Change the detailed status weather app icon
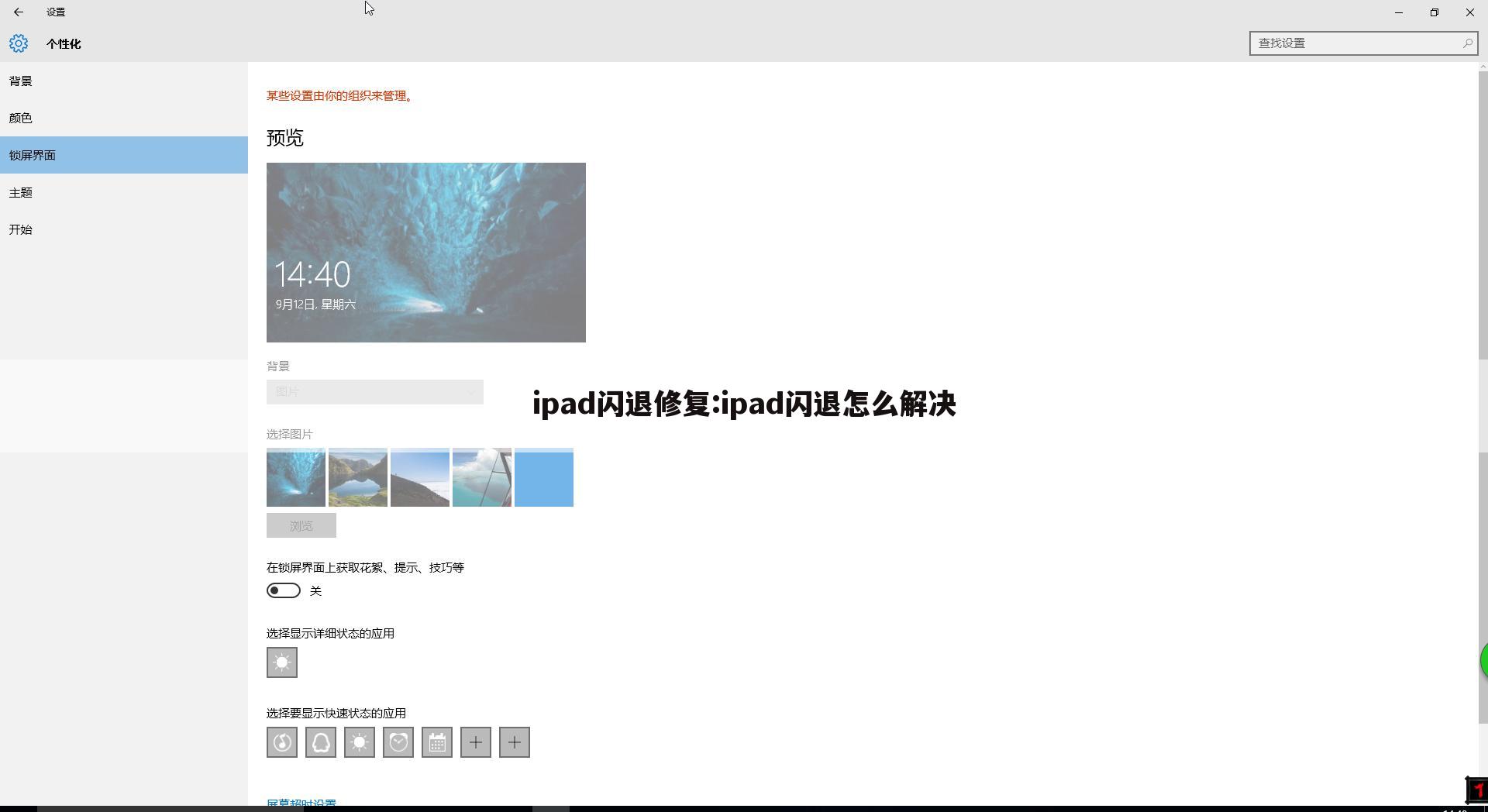The height and width of the screenshot is (812, 1488). click(x=282, y=662)
